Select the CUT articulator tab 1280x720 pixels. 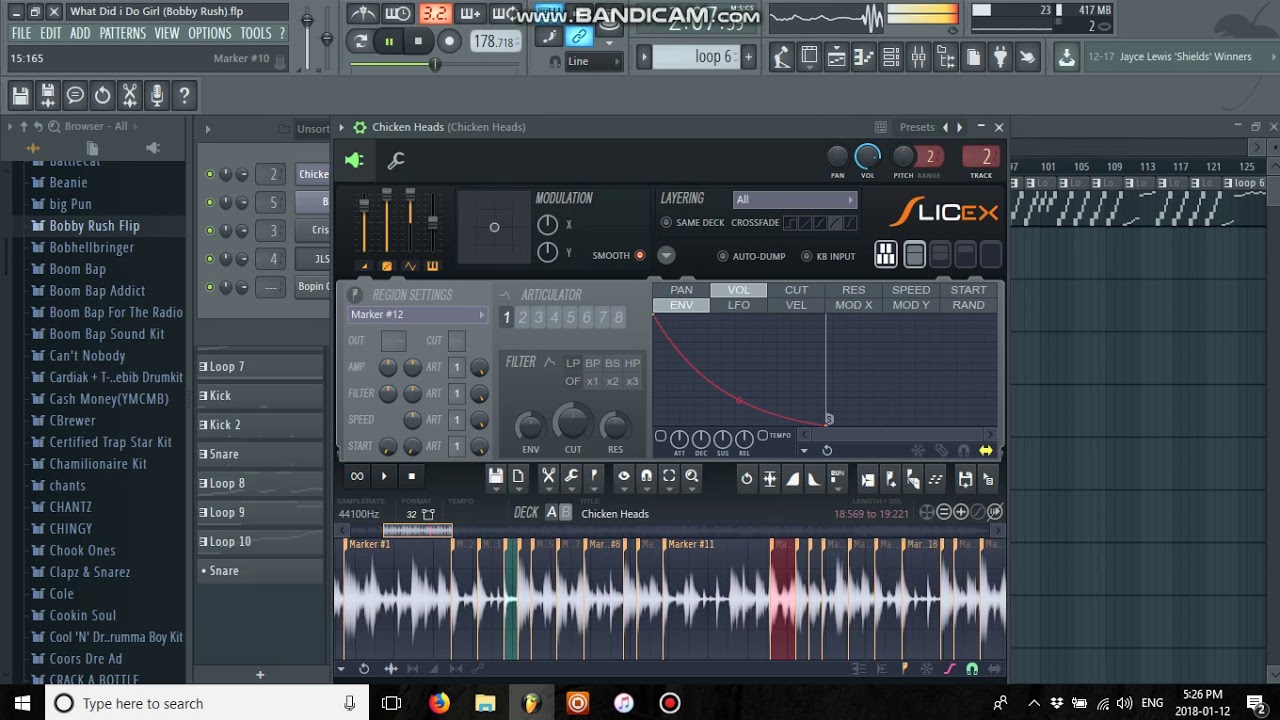click(x=796, y=290)
